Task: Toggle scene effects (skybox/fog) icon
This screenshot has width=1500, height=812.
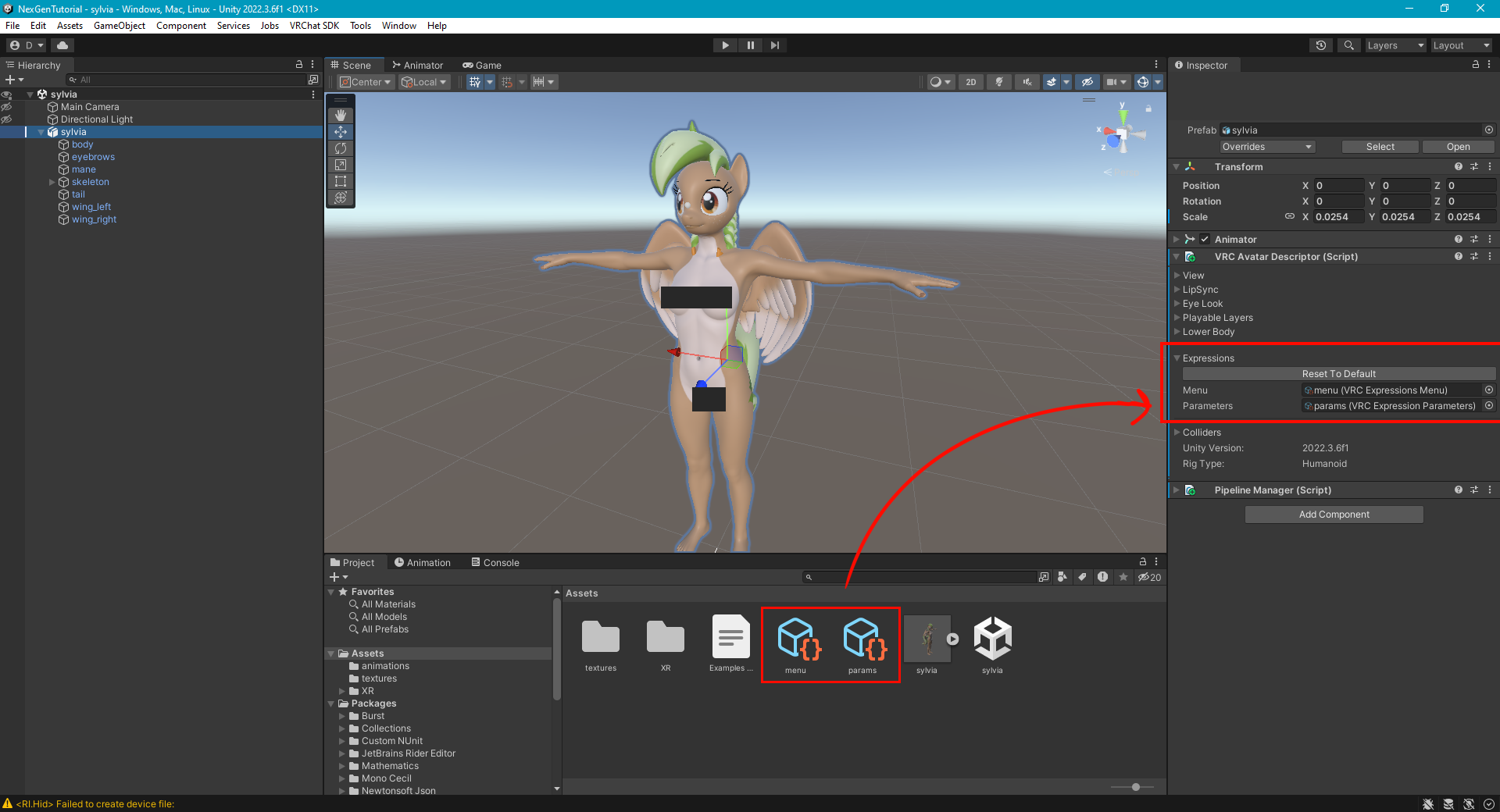Action: pos(1052,82)
